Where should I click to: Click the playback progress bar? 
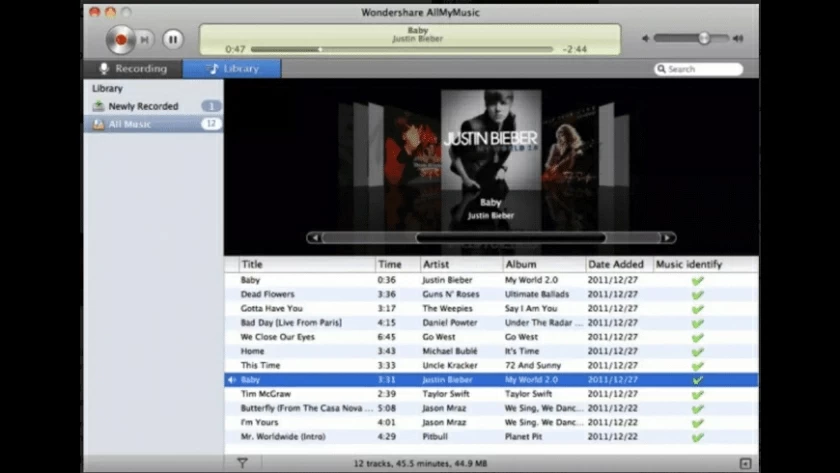click(x=402, y=49)
